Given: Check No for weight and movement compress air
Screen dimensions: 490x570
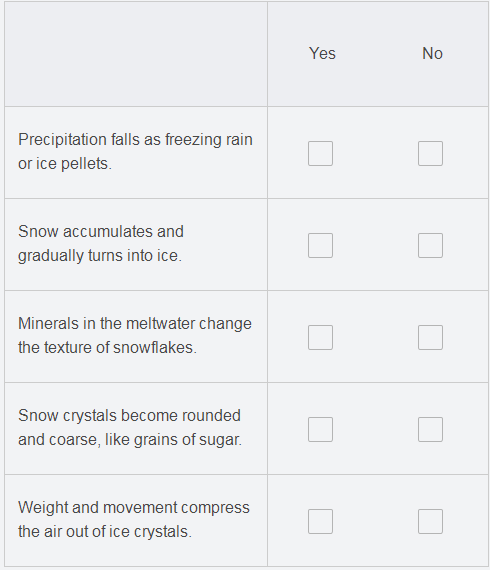Looking at the screenshot, I should (430, 521).
